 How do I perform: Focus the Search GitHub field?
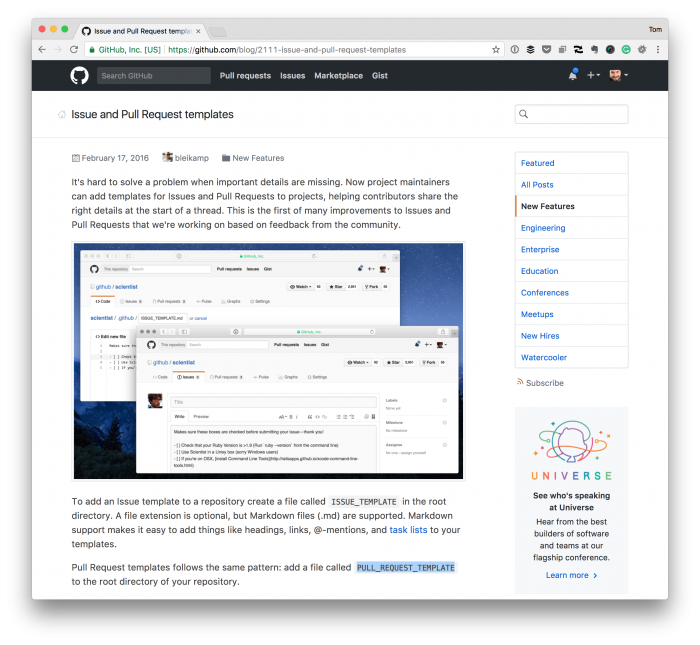[154, 75]
